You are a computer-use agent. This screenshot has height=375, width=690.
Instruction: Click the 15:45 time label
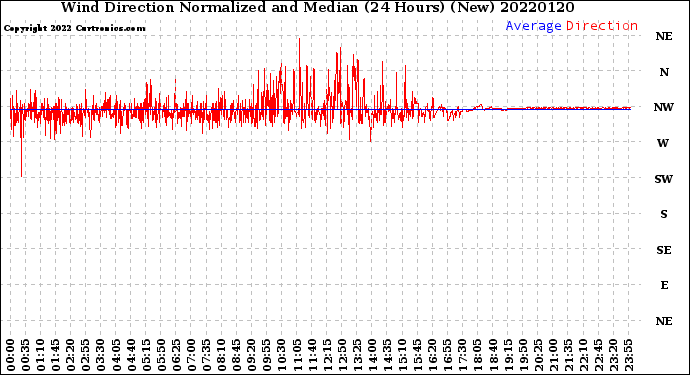point(417,355)
